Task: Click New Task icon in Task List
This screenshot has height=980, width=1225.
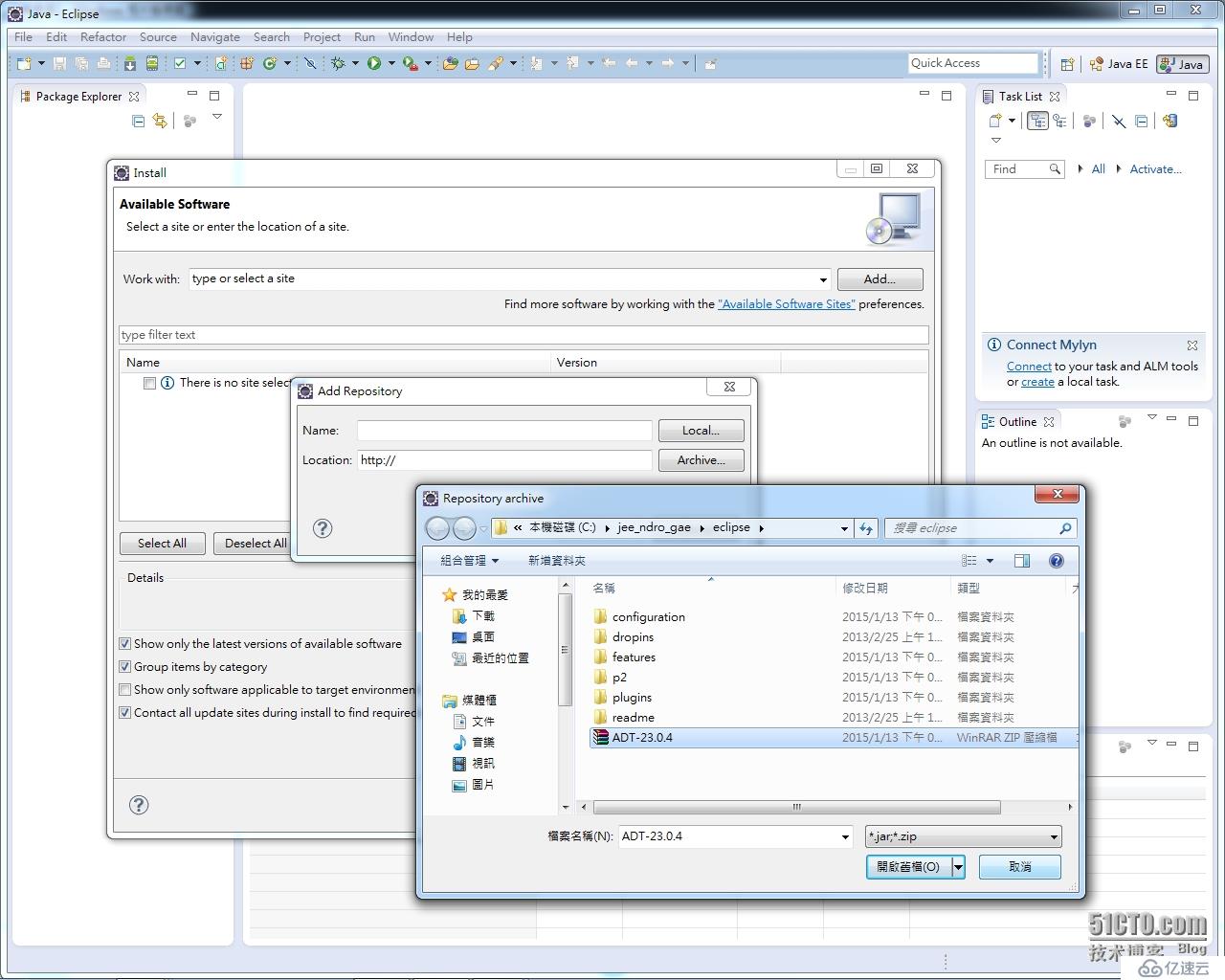Action: coord(995,121)
